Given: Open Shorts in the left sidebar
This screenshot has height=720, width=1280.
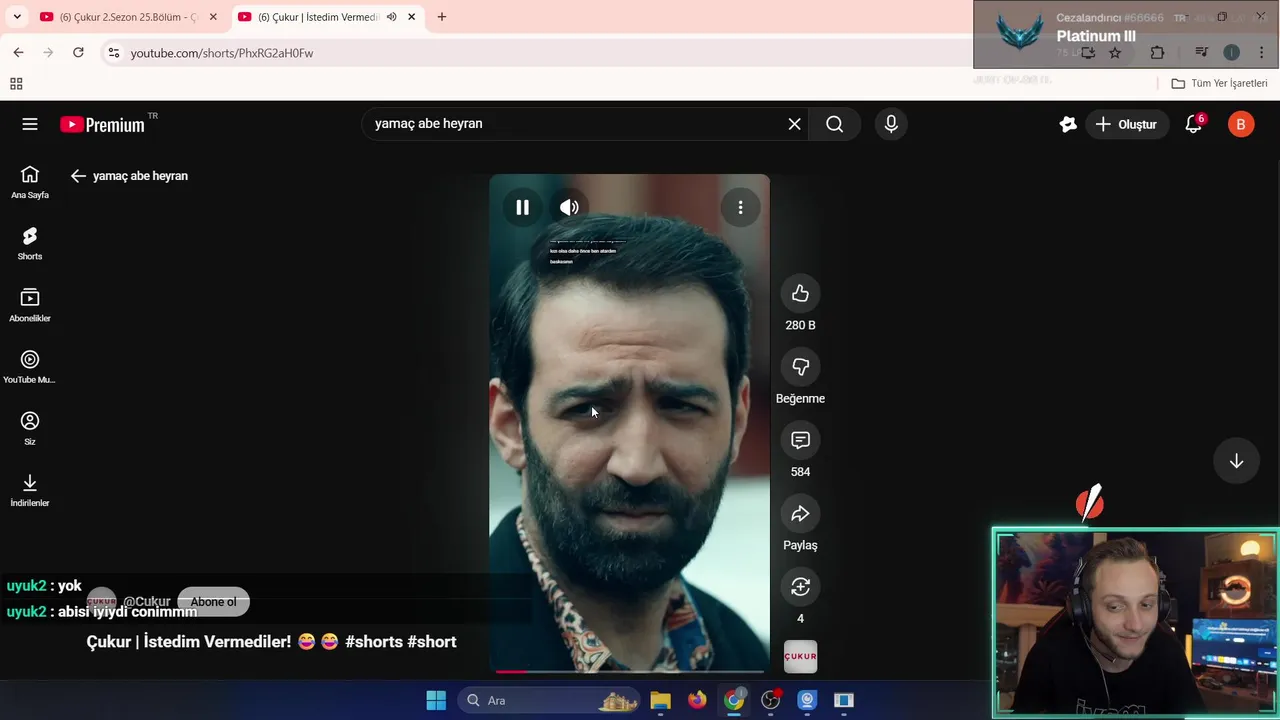Looking at the screenshot, I should (30, 243).
